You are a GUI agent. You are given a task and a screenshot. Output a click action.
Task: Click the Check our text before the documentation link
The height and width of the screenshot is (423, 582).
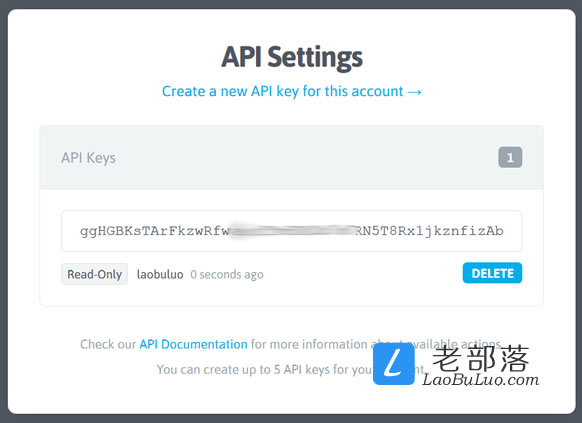coord(108,344)
